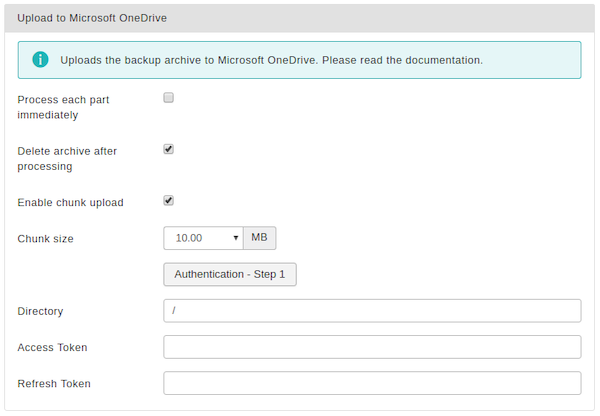Viewport: 600px width, 416px height.
Task: Focus the Directory input field
Action: (x=372, y=311)
